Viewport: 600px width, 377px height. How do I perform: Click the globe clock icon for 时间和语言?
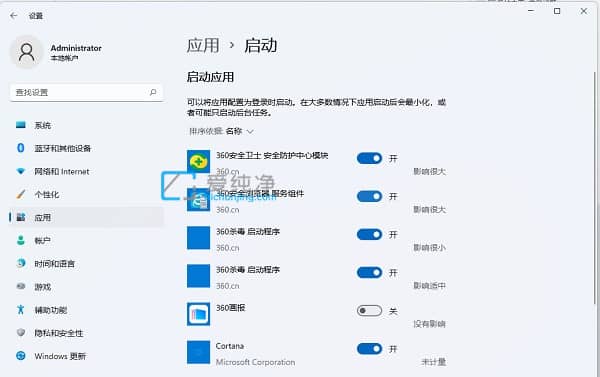tap(21, 263)
